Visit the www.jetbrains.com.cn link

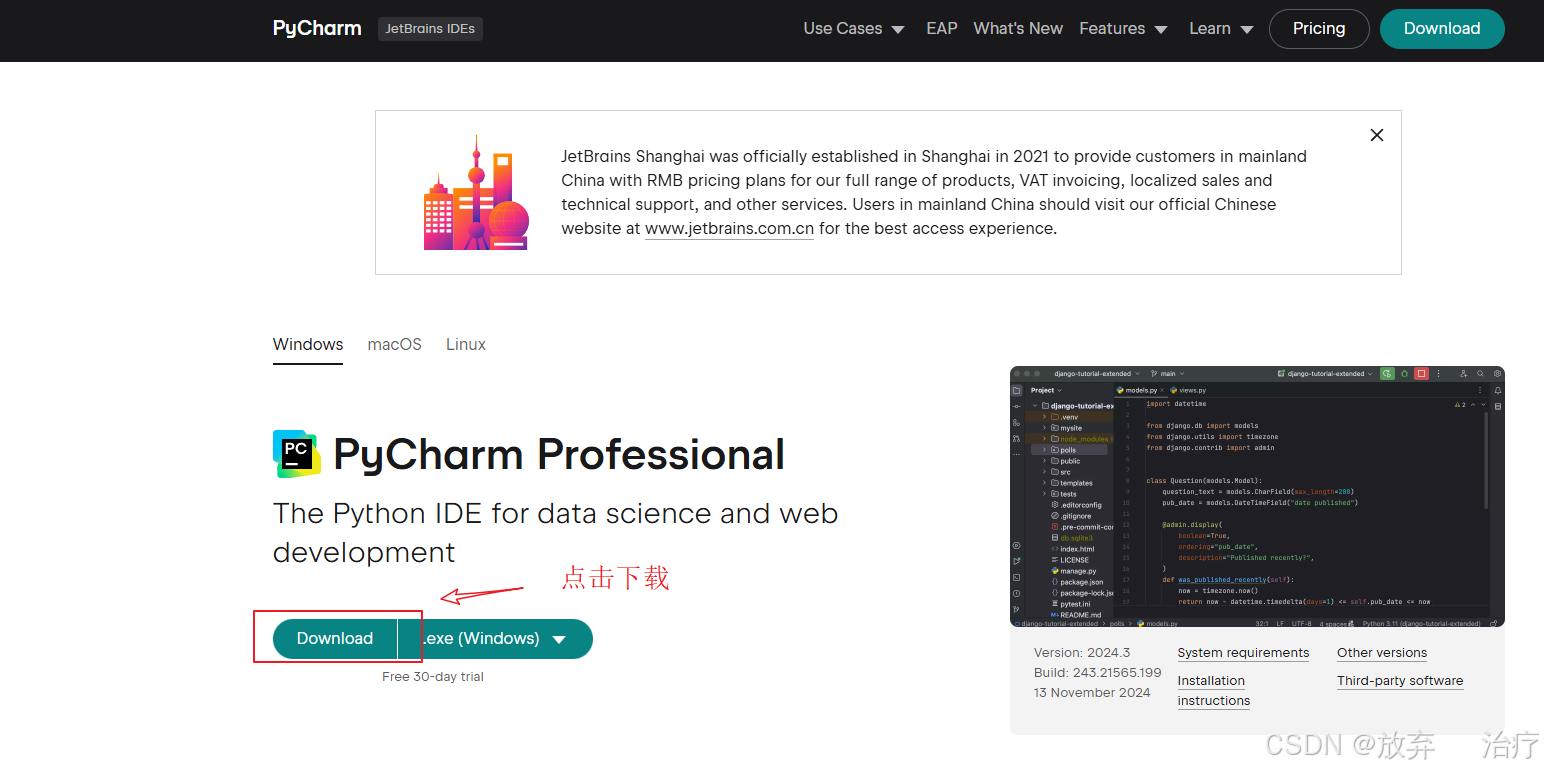729,229
